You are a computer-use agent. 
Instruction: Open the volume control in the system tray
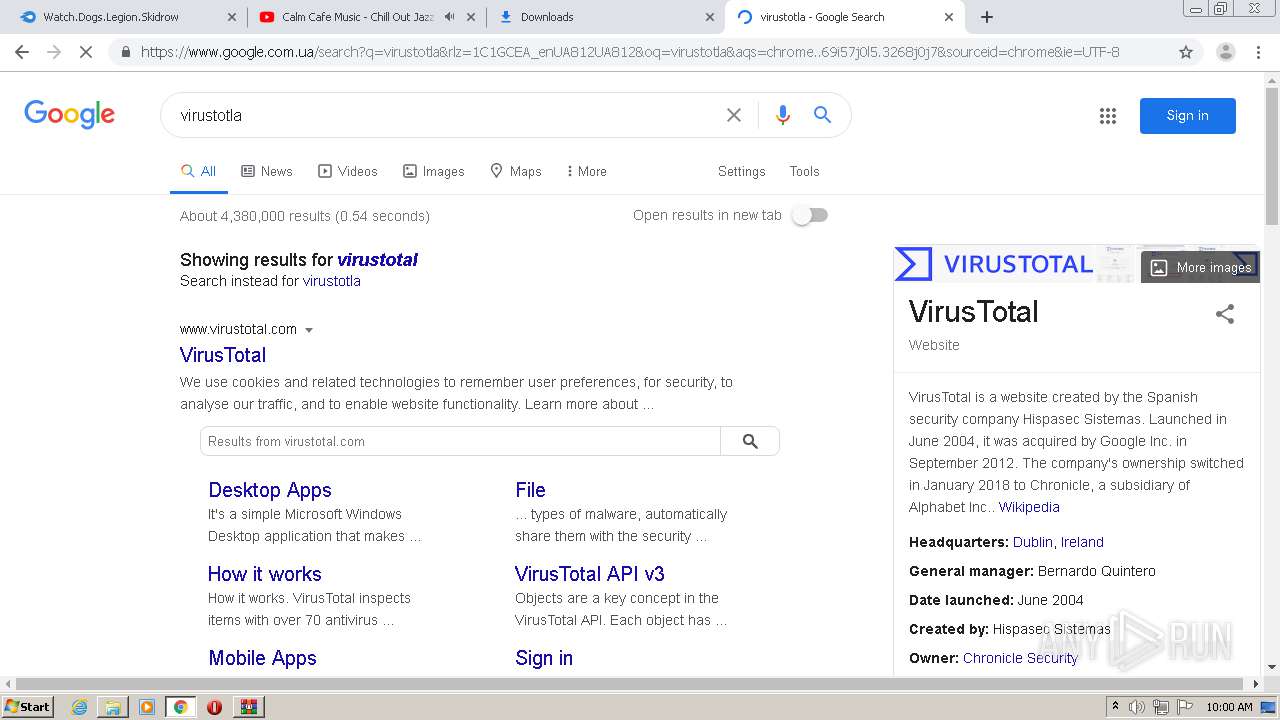click(x=1137, y=707)
